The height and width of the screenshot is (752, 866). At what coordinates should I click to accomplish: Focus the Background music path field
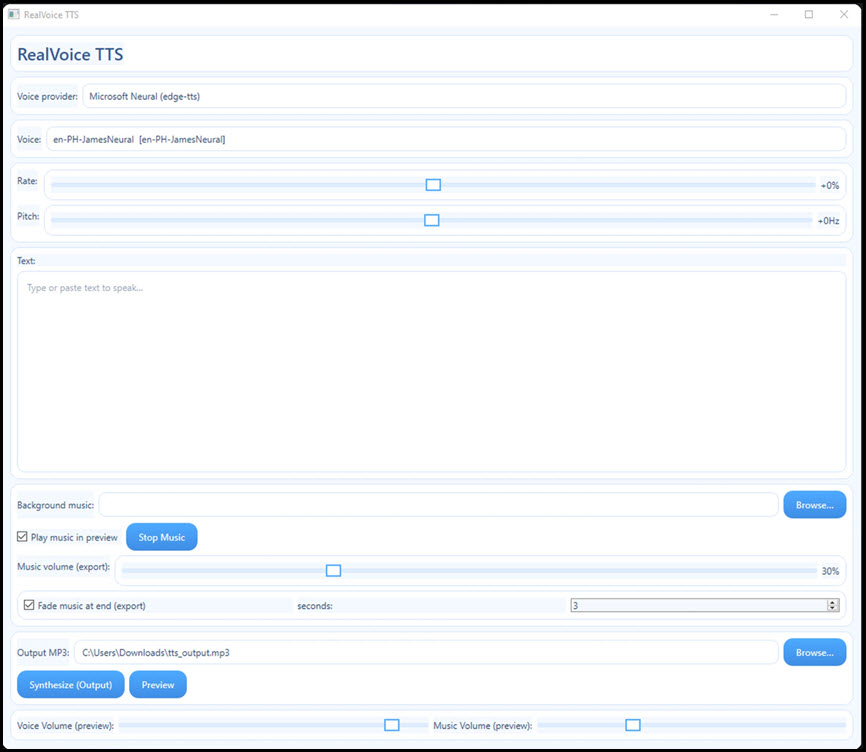click(439, 505)
